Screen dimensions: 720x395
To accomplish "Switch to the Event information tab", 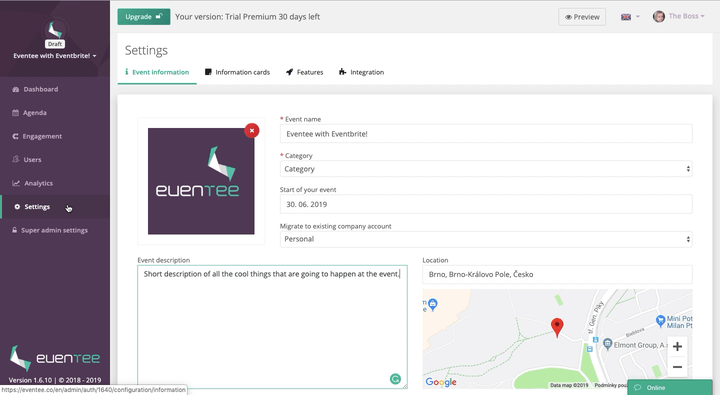I will tap(157, 72).
